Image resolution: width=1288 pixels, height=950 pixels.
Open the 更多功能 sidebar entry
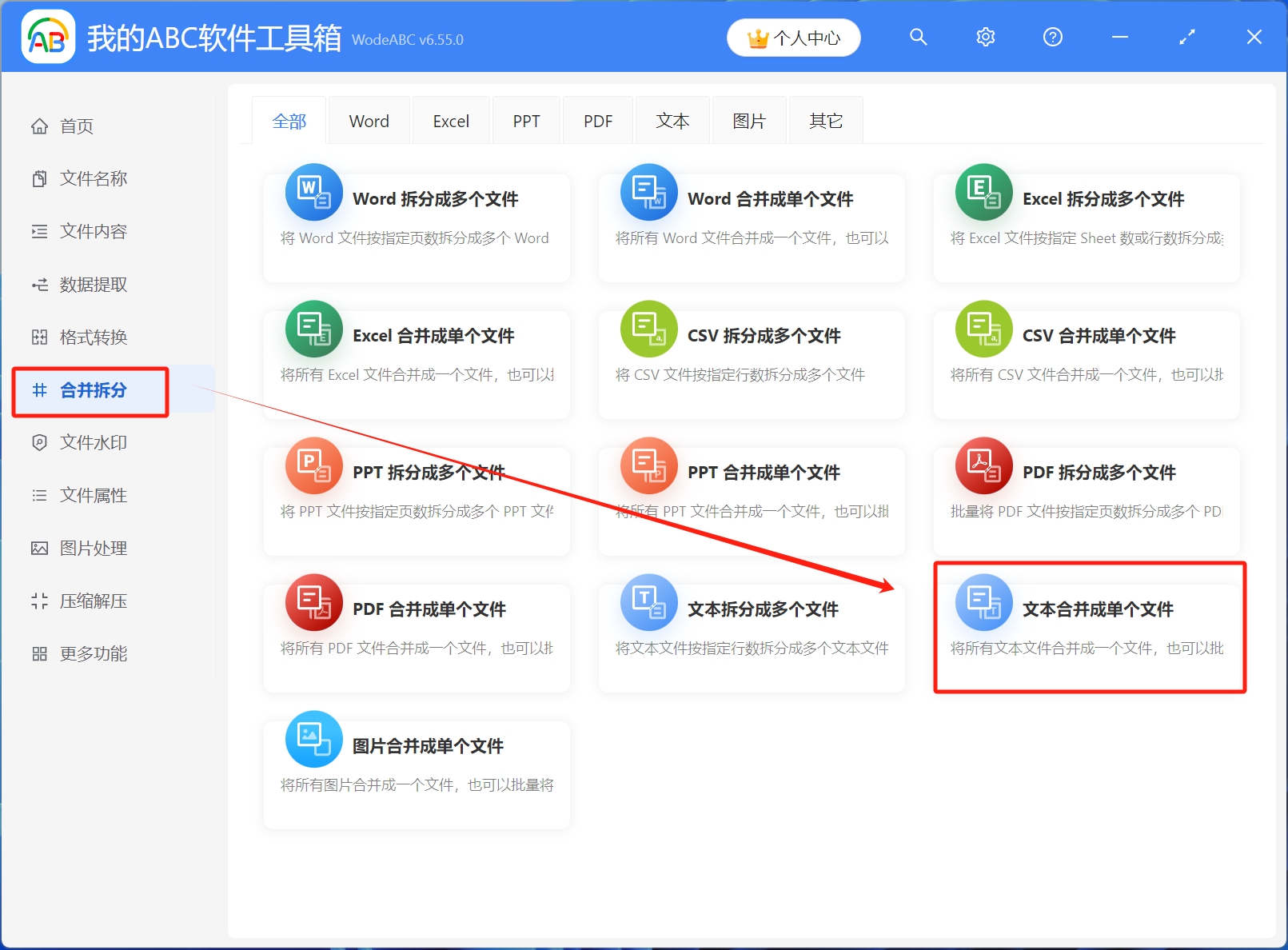pyautogui.click(x=90, y=653)
